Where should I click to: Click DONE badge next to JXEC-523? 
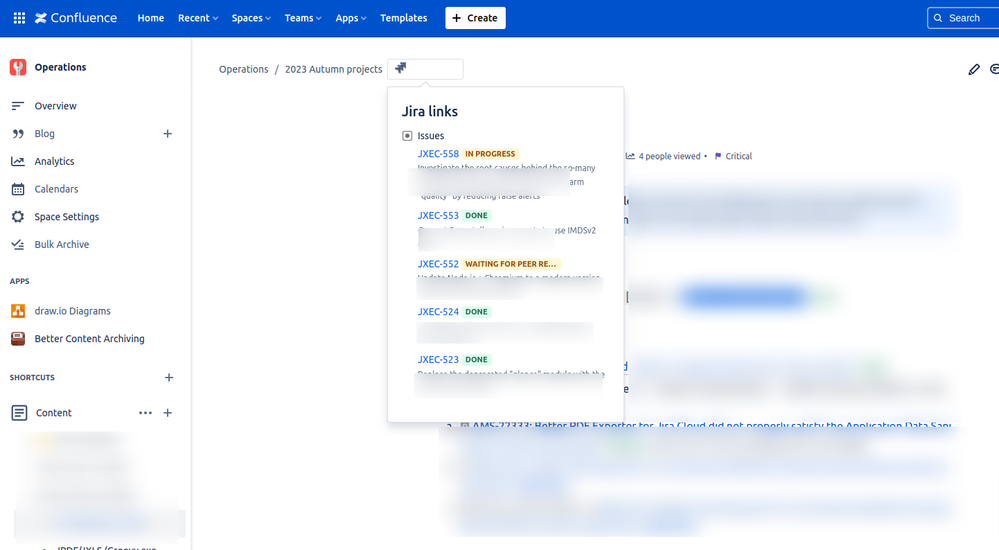click(x=476, y=359)
